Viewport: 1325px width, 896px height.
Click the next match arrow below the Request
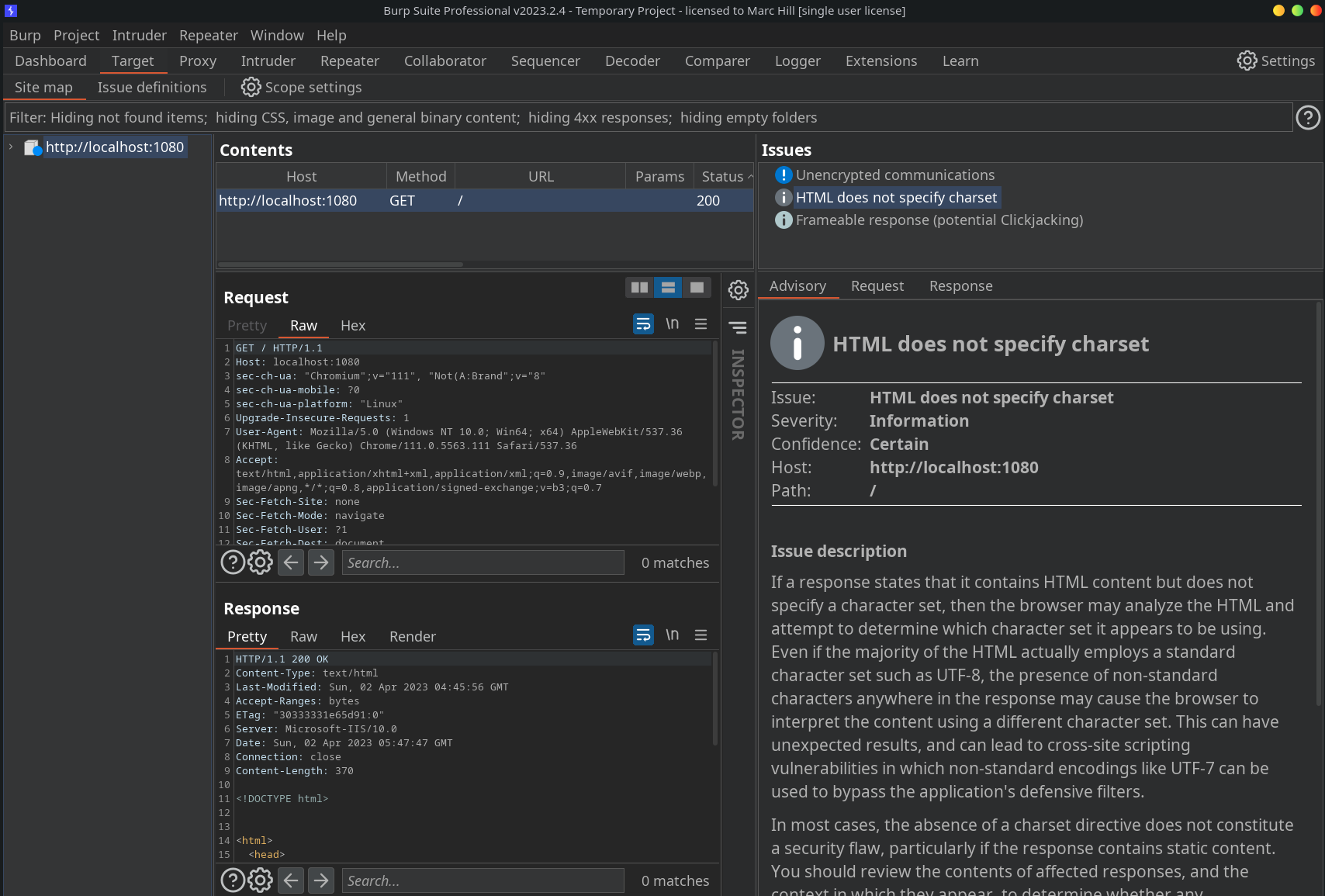tap(320, 562)
